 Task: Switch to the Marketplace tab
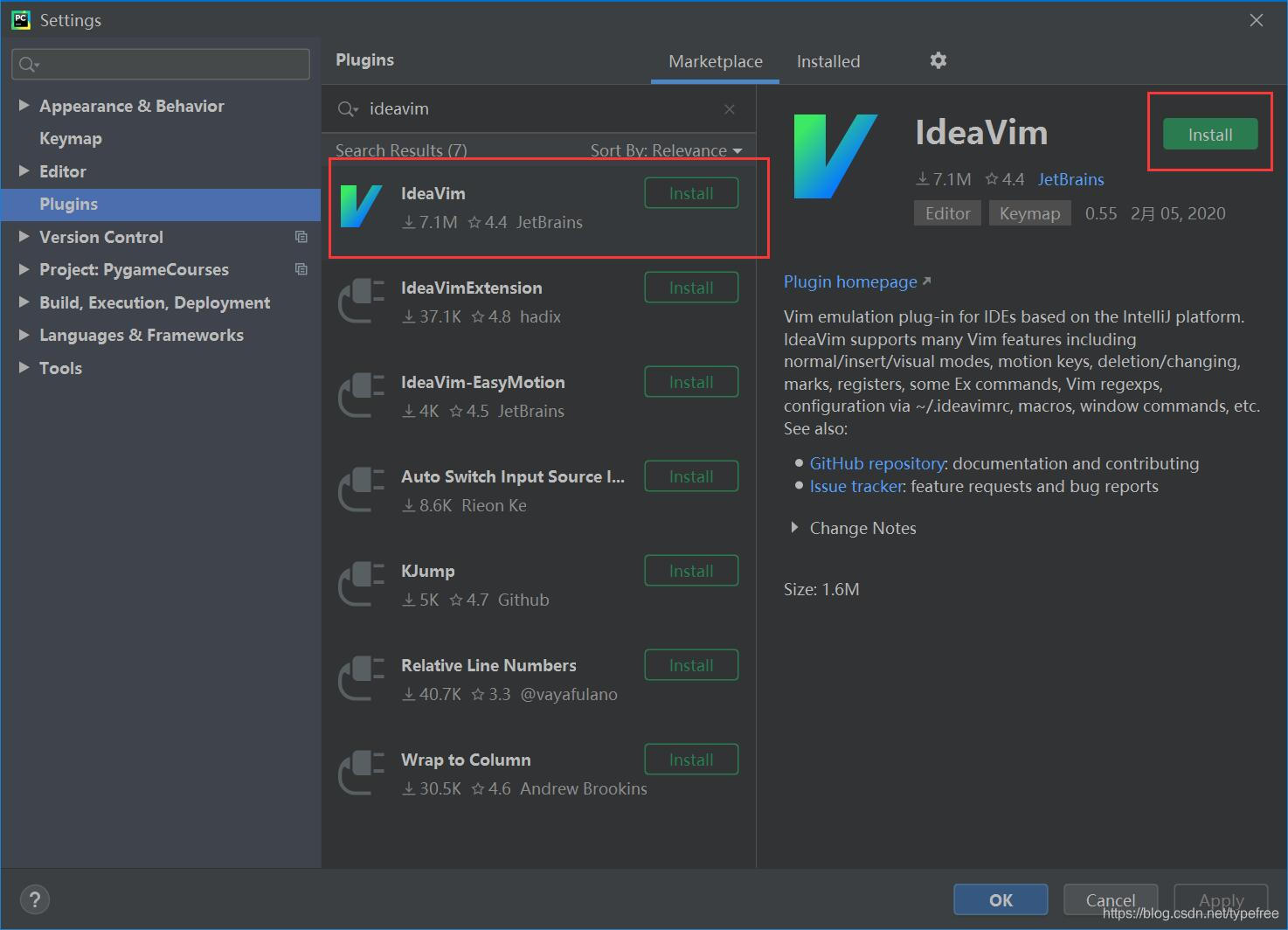[x=715, y=61]
